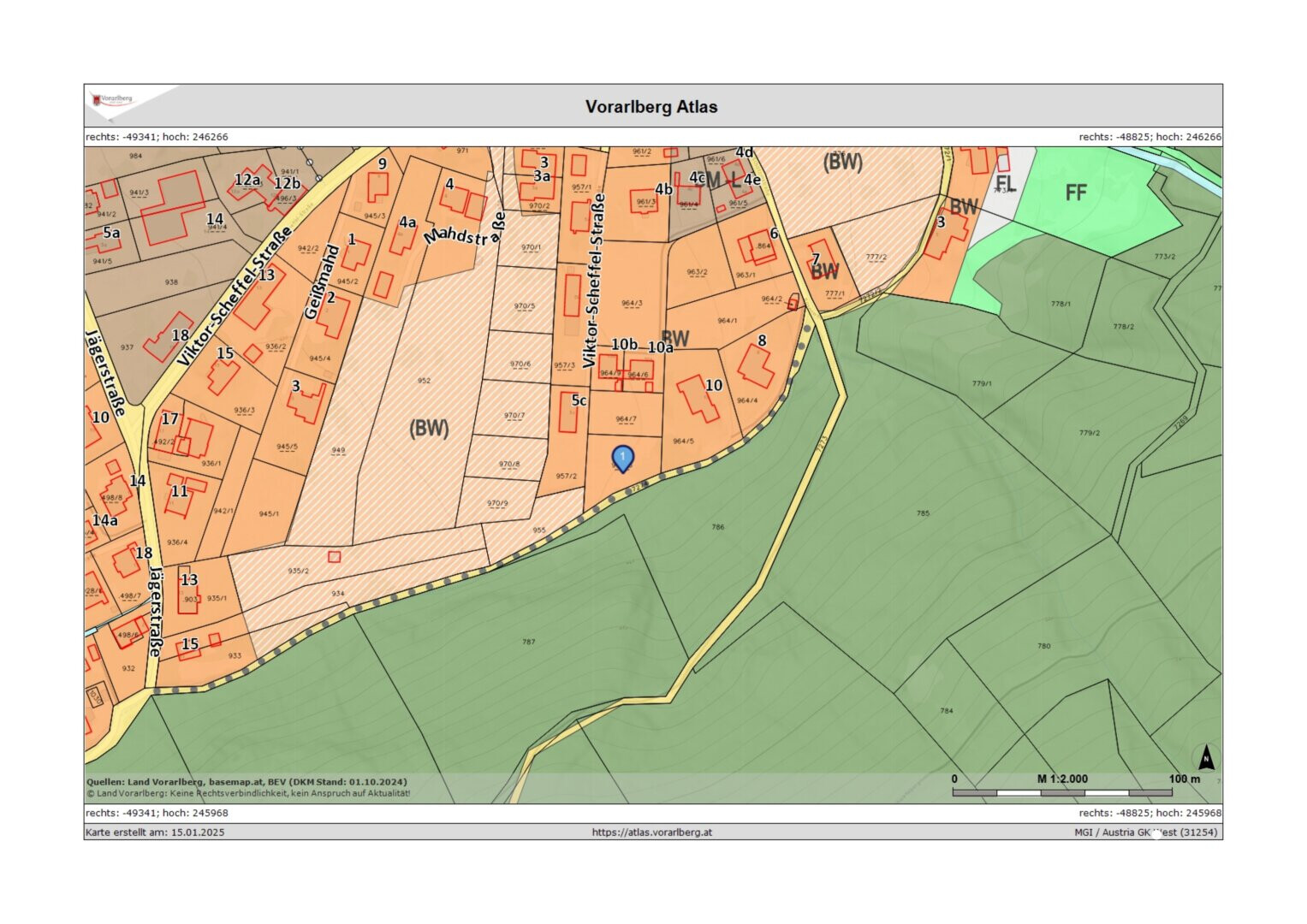The width and height of the screenshot is (1307, 924).
Task: Click the building outline at house number 17
Action: 195,437
